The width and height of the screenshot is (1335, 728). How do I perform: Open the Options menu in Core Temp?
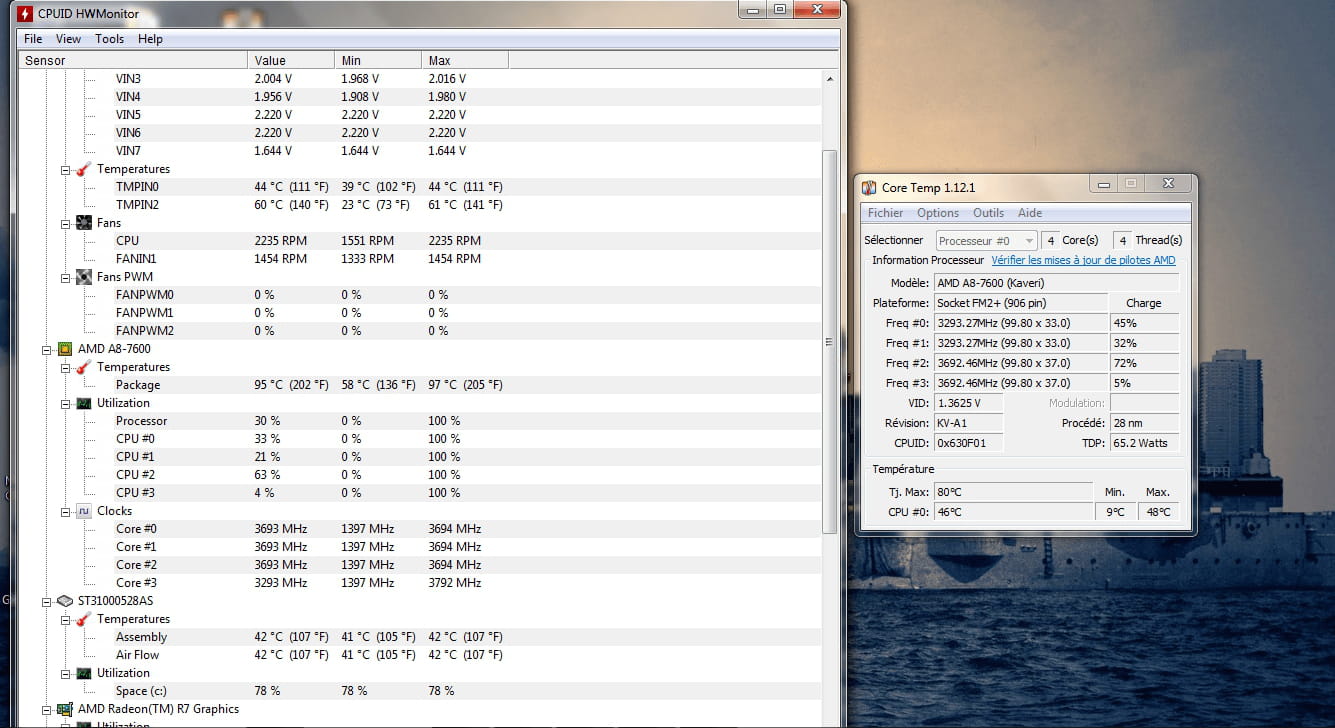coord(938,213)
